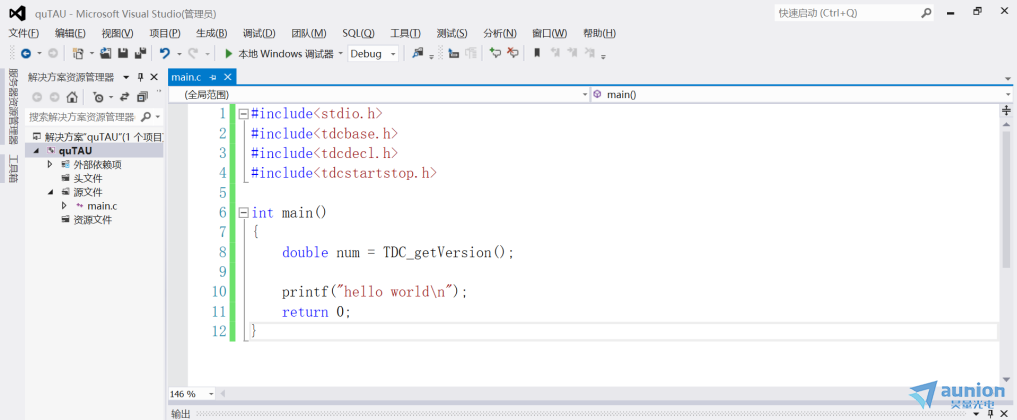Viewport: 1017px width, 420px height.
Task: Collapse the quTAU project node
Action: point(36,151)
